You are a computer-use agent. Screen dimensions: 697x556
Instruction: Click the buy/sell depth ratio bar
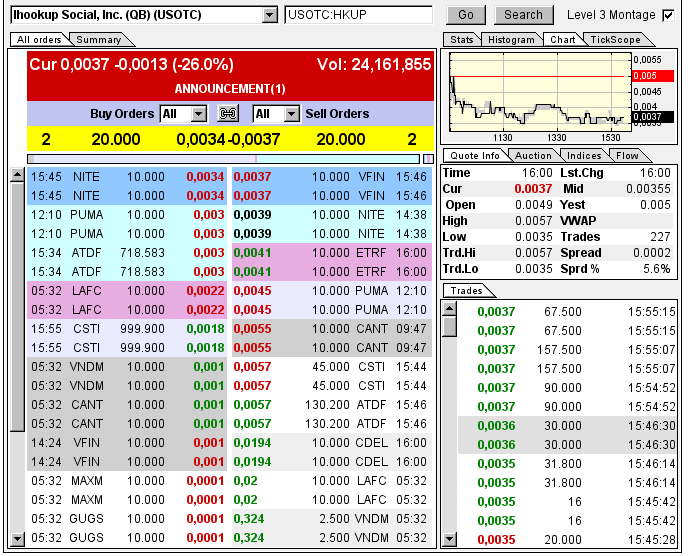coord(224,158)
